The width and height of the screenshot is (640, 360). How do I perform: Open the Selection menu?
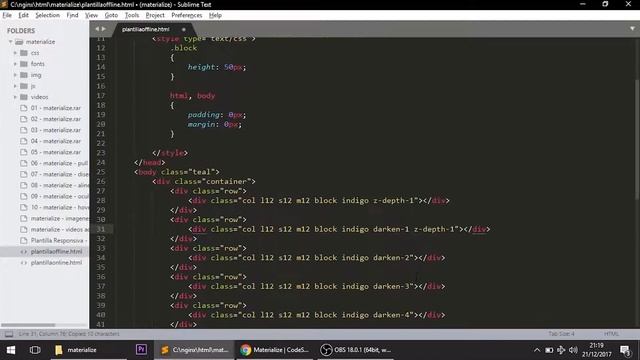[x=47, y=15]
